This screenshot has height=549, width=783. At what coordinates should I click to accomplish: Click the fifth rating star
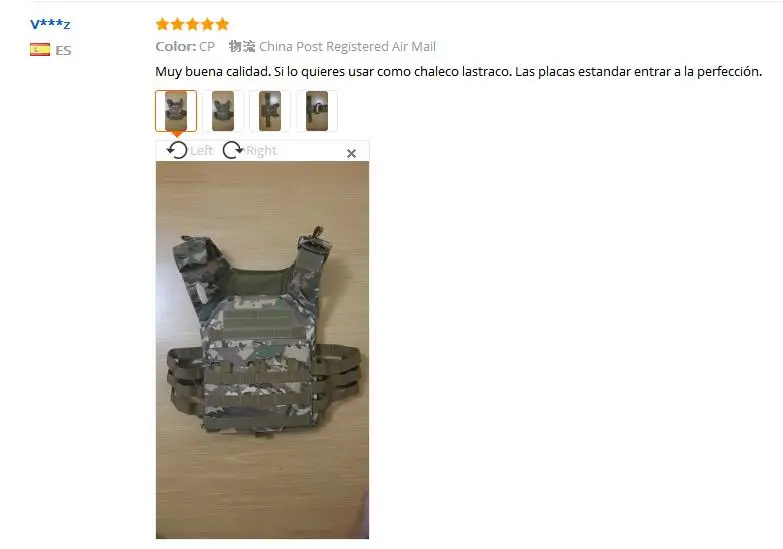point(222,23)
